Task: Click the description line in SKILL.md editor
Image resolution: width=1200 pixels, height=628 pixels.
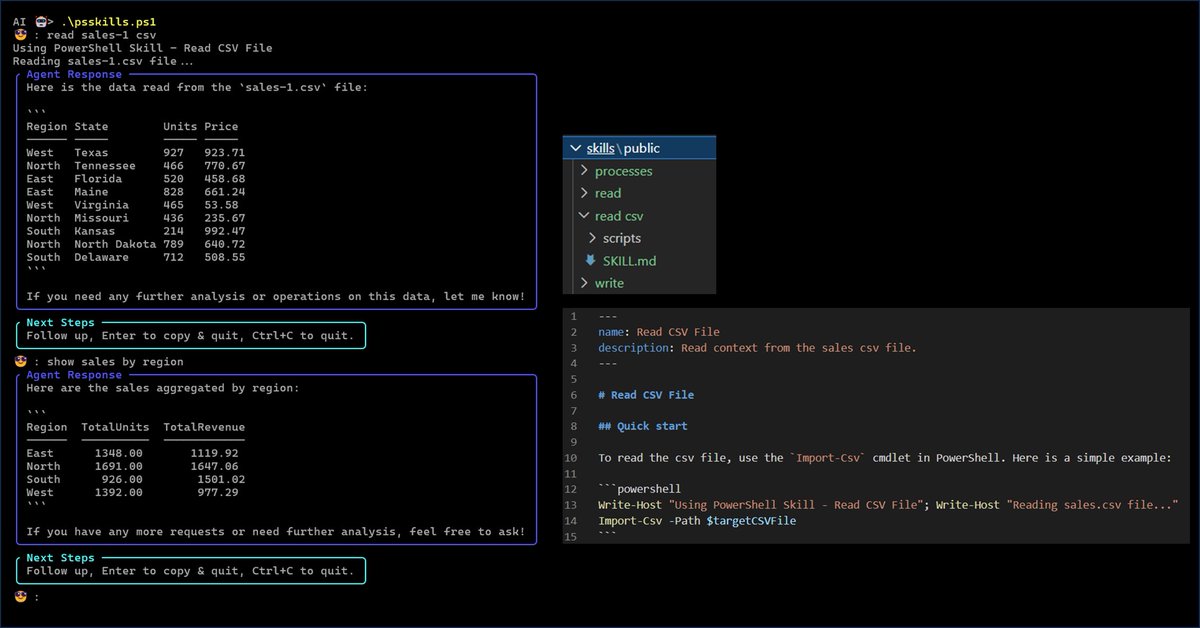Action: point(757,348)
